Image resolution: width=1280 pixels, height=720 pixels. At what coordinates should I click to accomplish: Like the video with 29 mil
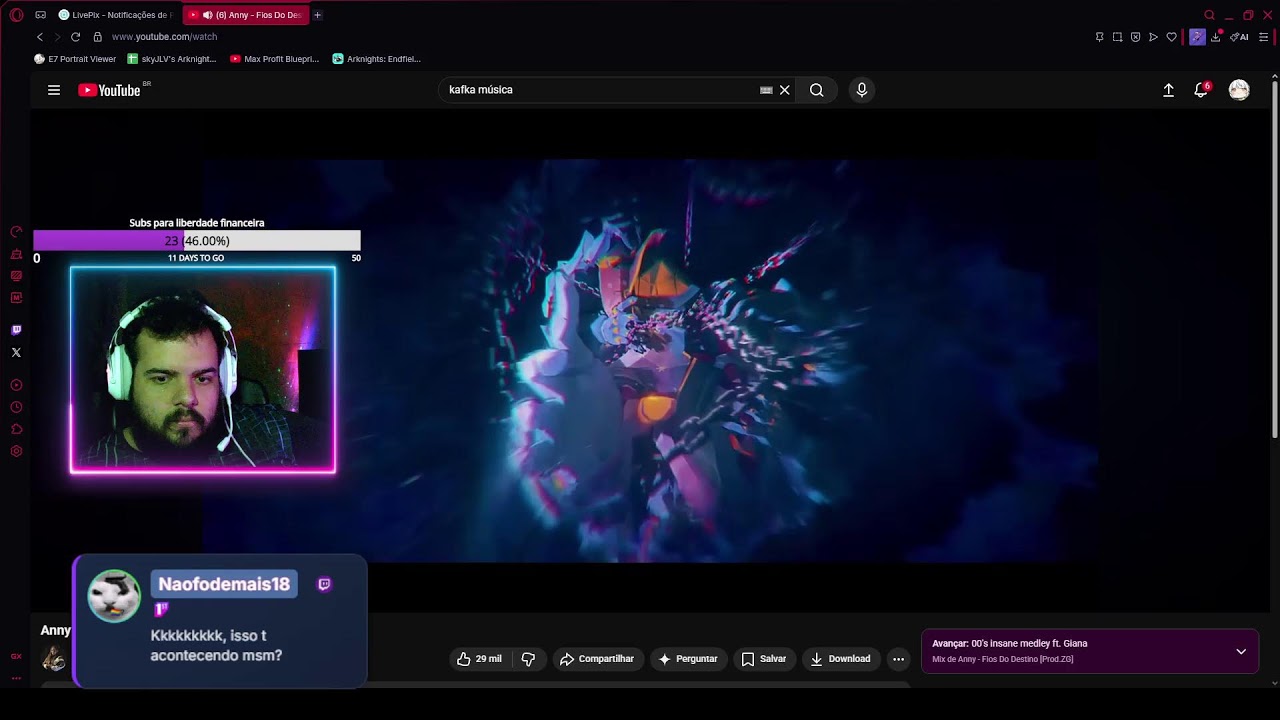coord(479,659)
